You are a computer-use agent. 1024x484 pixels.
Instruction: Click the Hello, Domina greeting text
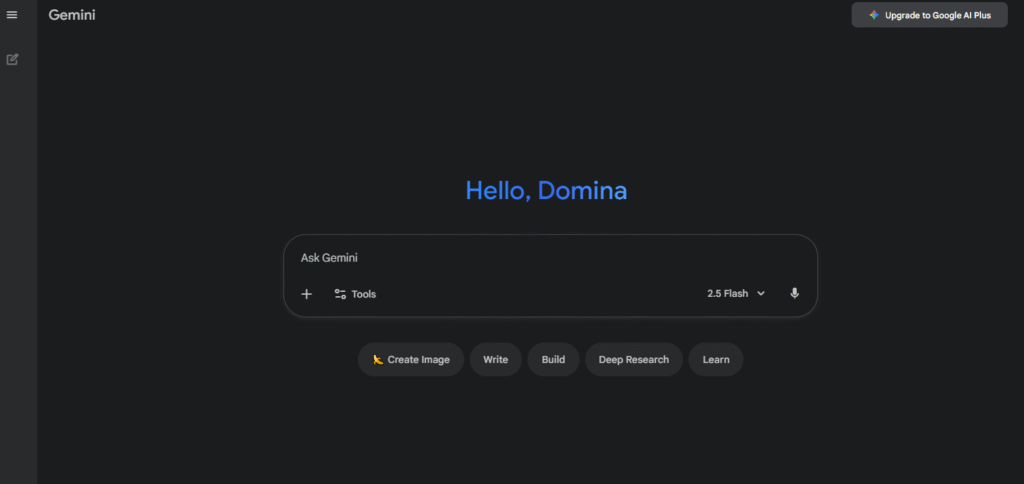(546, 190)
